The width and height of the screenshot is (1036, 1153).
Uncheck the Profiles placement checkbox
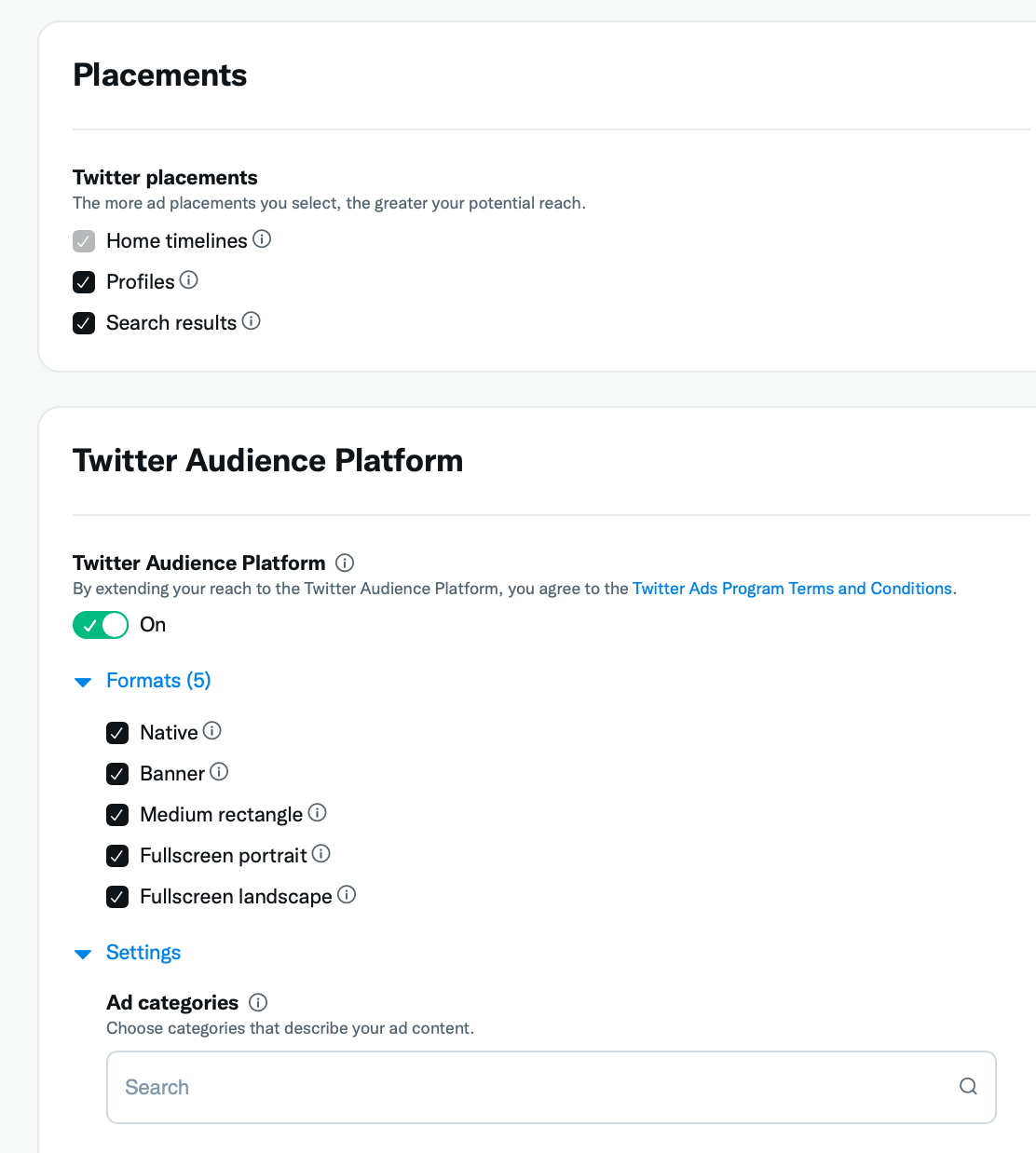(x=84, y=281)
